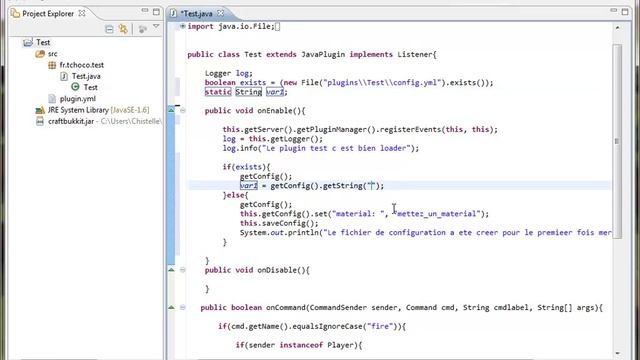Select the src source folder

coord(53,54)
